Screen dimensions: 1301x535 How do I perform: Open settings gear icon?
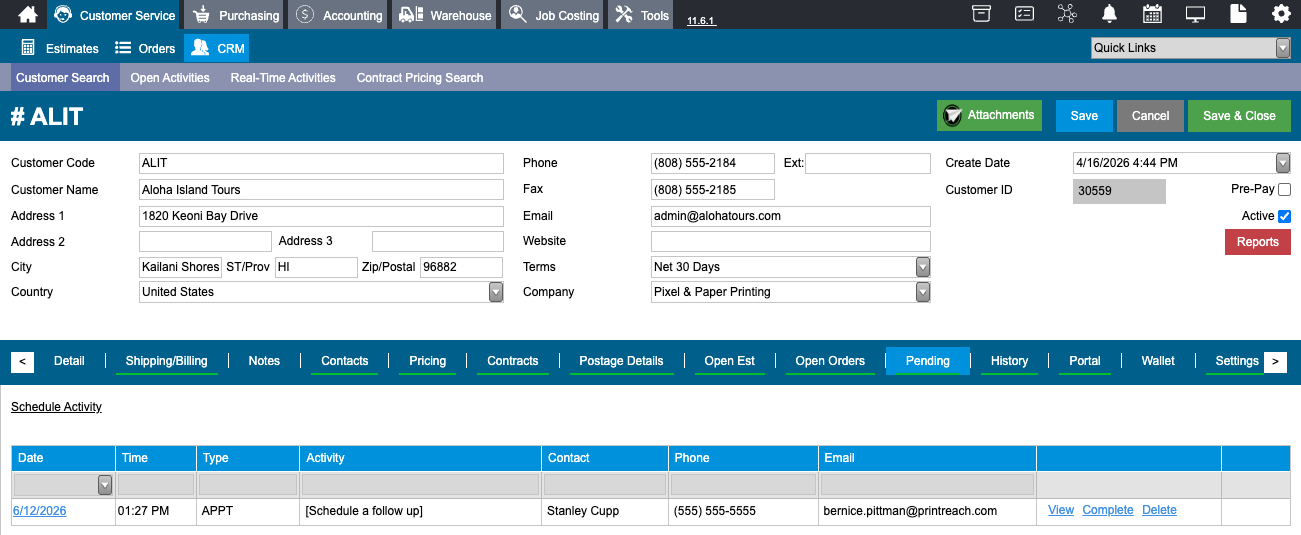(1281, 14)
